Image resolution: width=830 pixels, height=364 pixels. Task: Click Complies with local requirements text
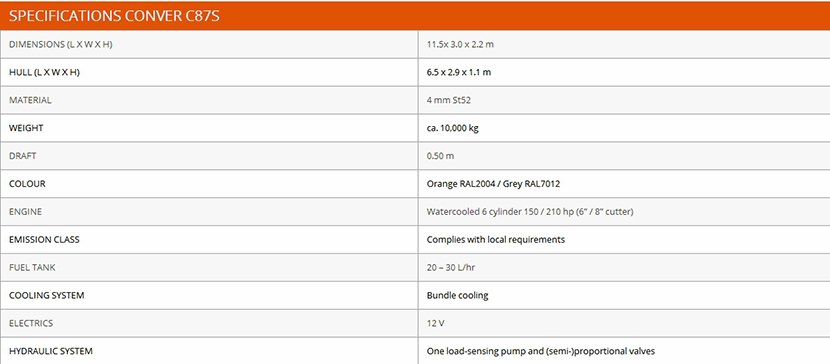point(495,240)
